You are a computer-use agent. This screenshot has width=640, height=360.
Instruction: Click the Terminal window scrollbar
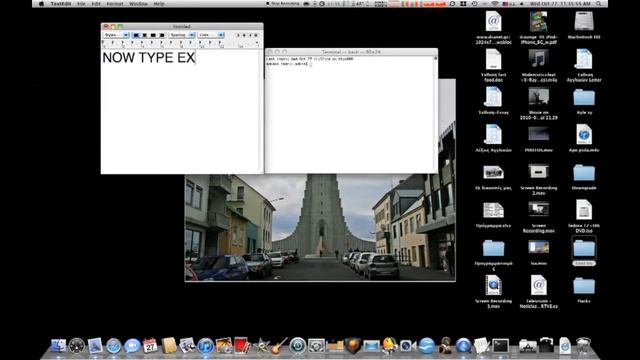[436, 114]
